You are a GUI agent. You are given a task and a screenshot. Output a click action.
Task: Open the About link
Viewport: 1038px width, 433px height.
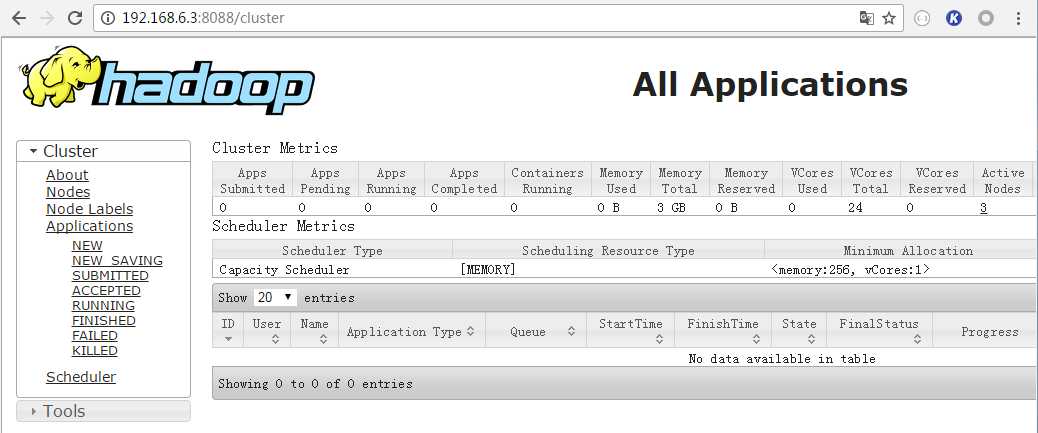[x=67, y=175]
